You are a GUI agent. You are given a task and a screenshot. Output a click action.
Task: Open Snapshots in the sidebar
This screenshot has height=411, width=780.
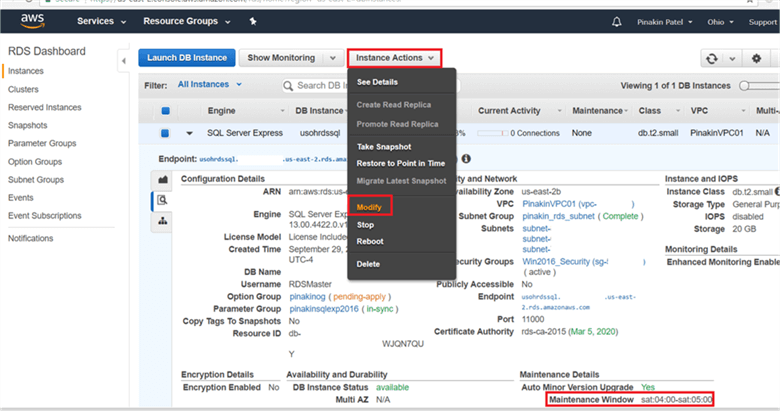pyautogui.click(x=27, y=125)
